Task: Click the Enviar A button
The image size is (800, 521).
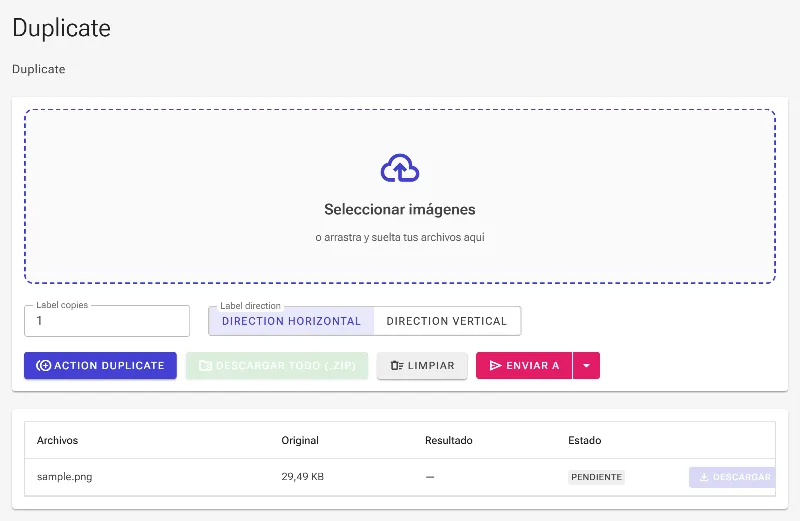Action: click(524, 365)
